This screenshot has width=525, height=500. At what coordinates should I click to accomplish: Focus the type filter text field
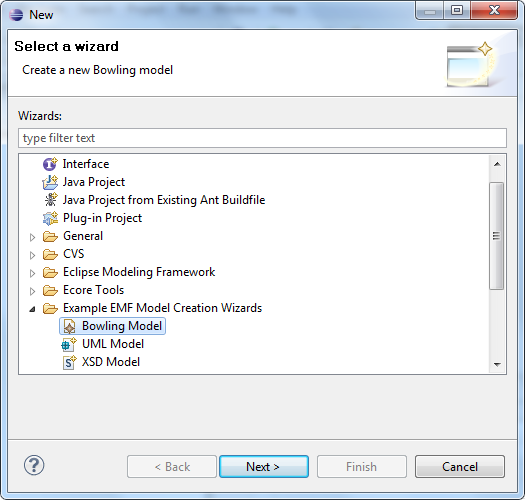[x=262, y=138]
